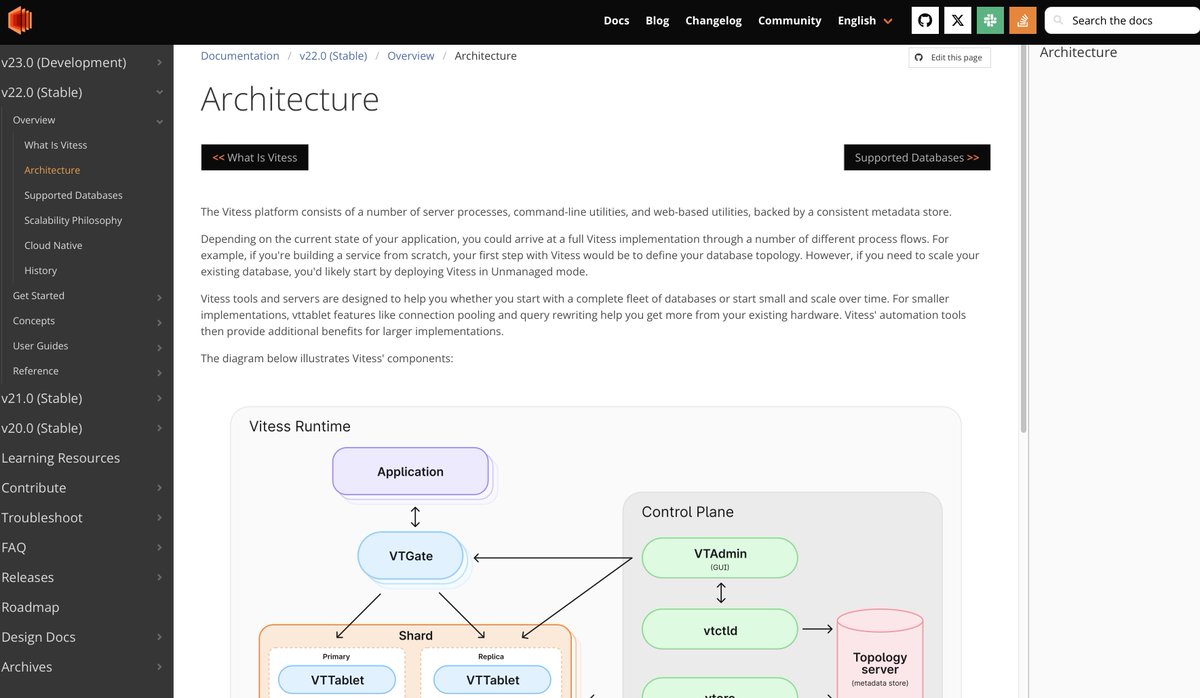Collapse the Overview section chevron
This screenshot has width=1200, height=698.
tap(159, 122)
